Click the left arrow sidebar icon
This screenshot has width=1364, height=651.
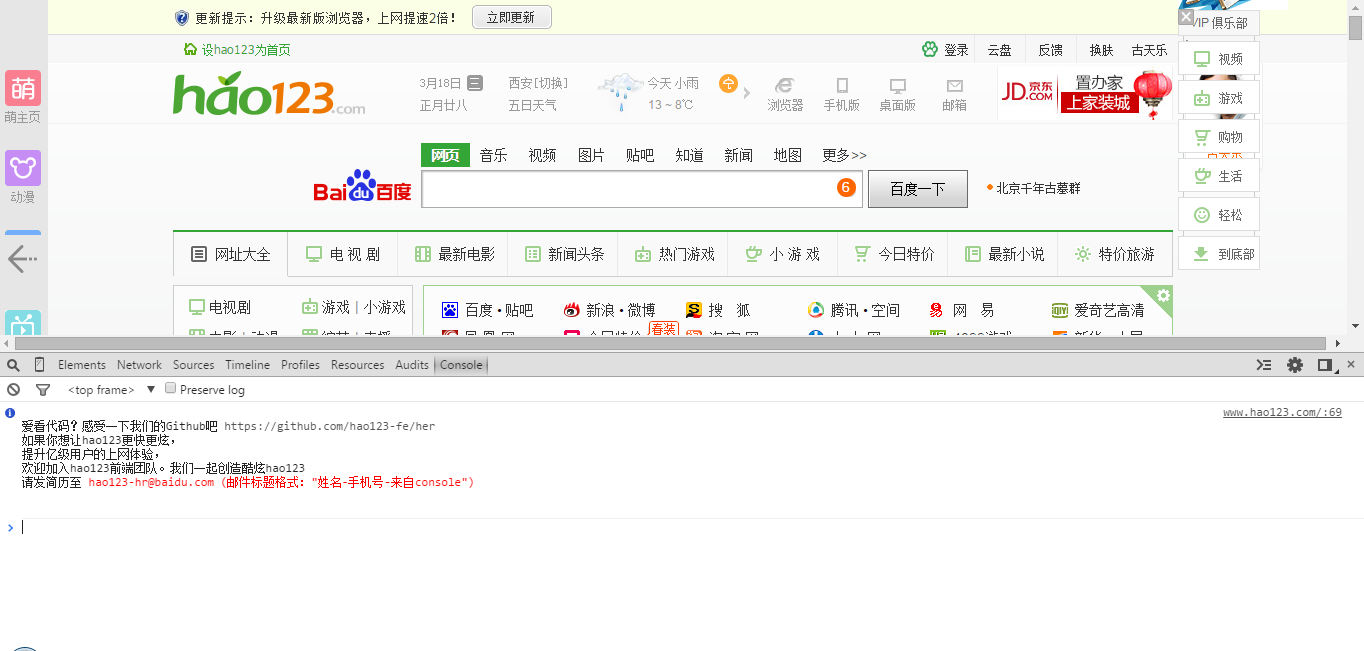(22, 259)
